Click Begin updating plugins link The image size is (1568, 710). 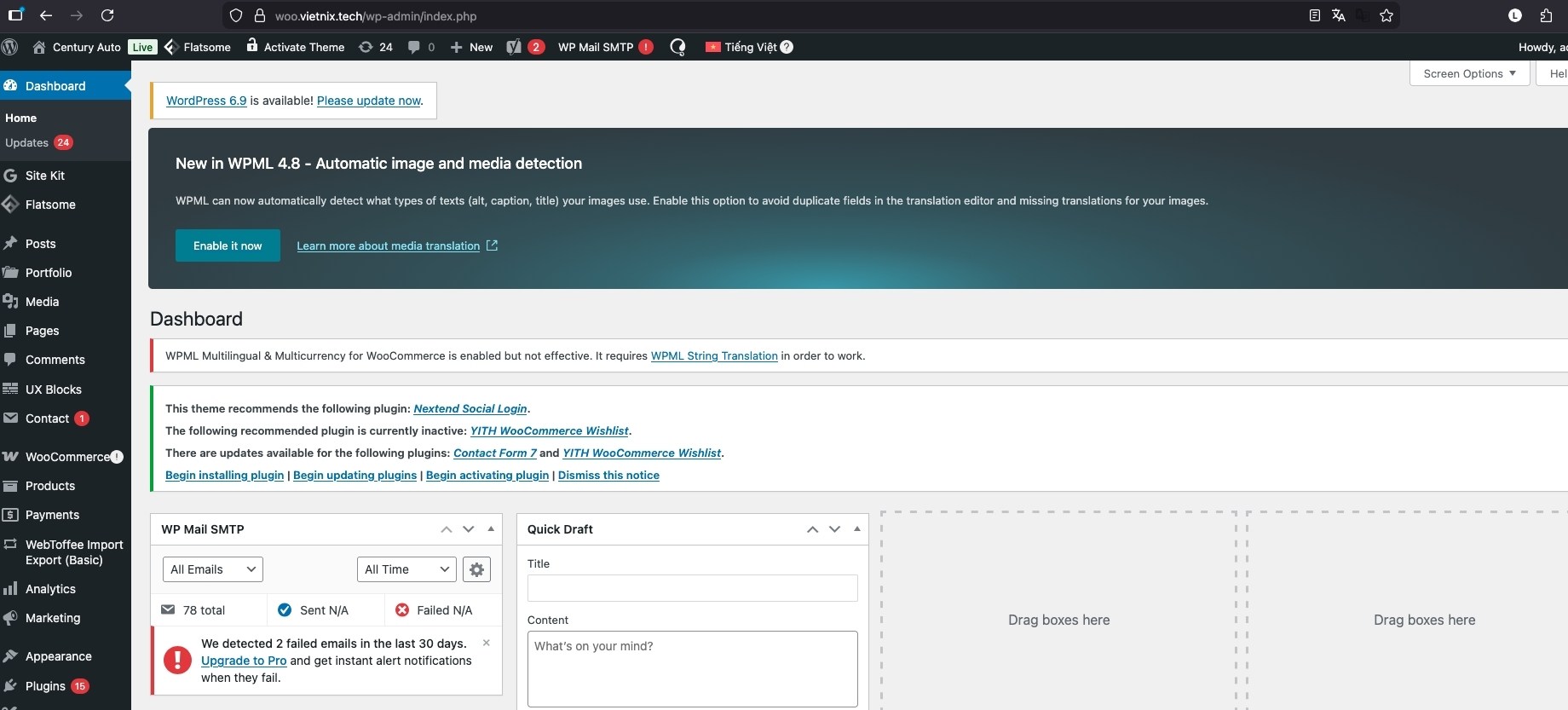[355, 476]
